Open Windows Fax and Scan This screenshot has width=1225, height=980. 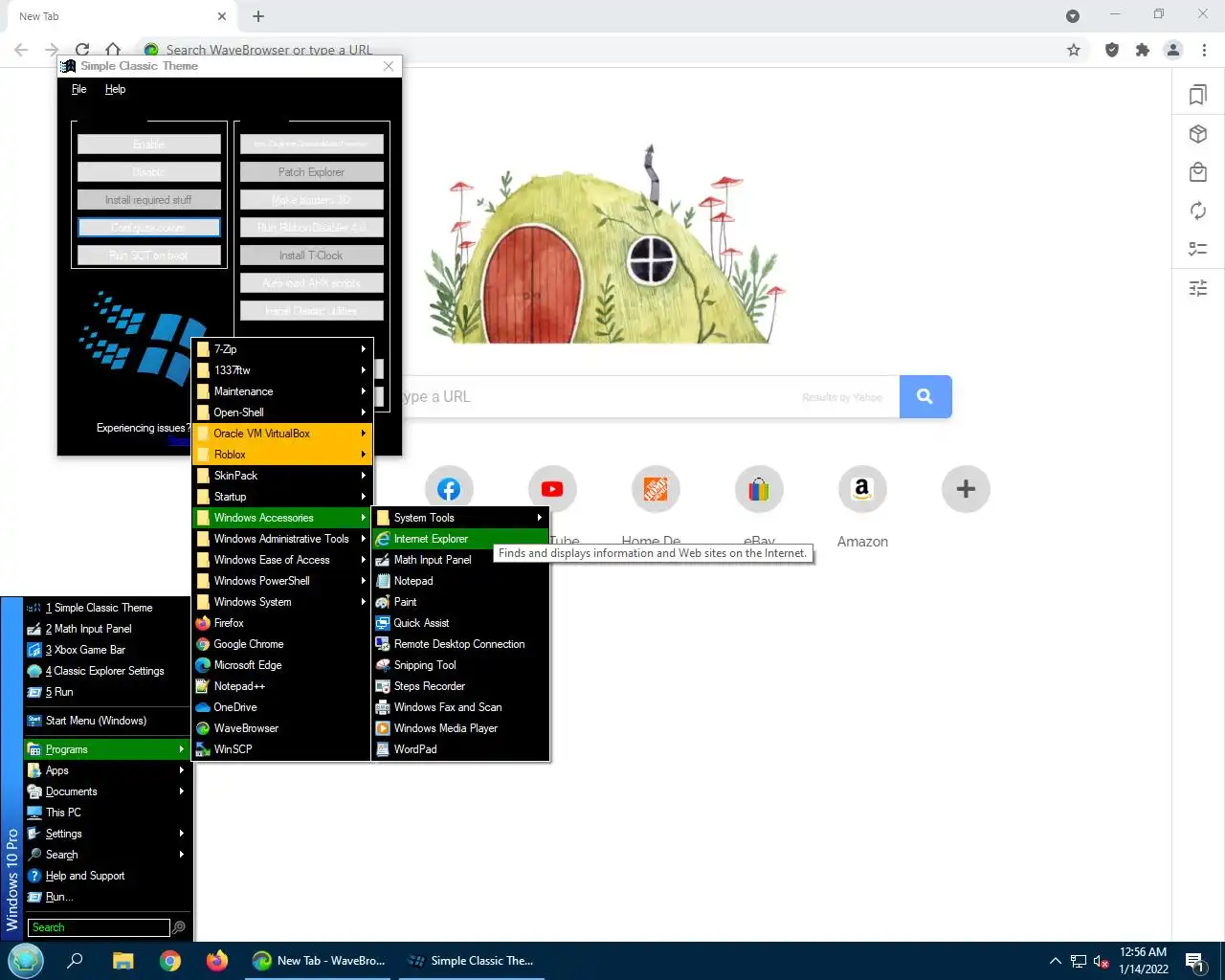[x=460, y=707]
